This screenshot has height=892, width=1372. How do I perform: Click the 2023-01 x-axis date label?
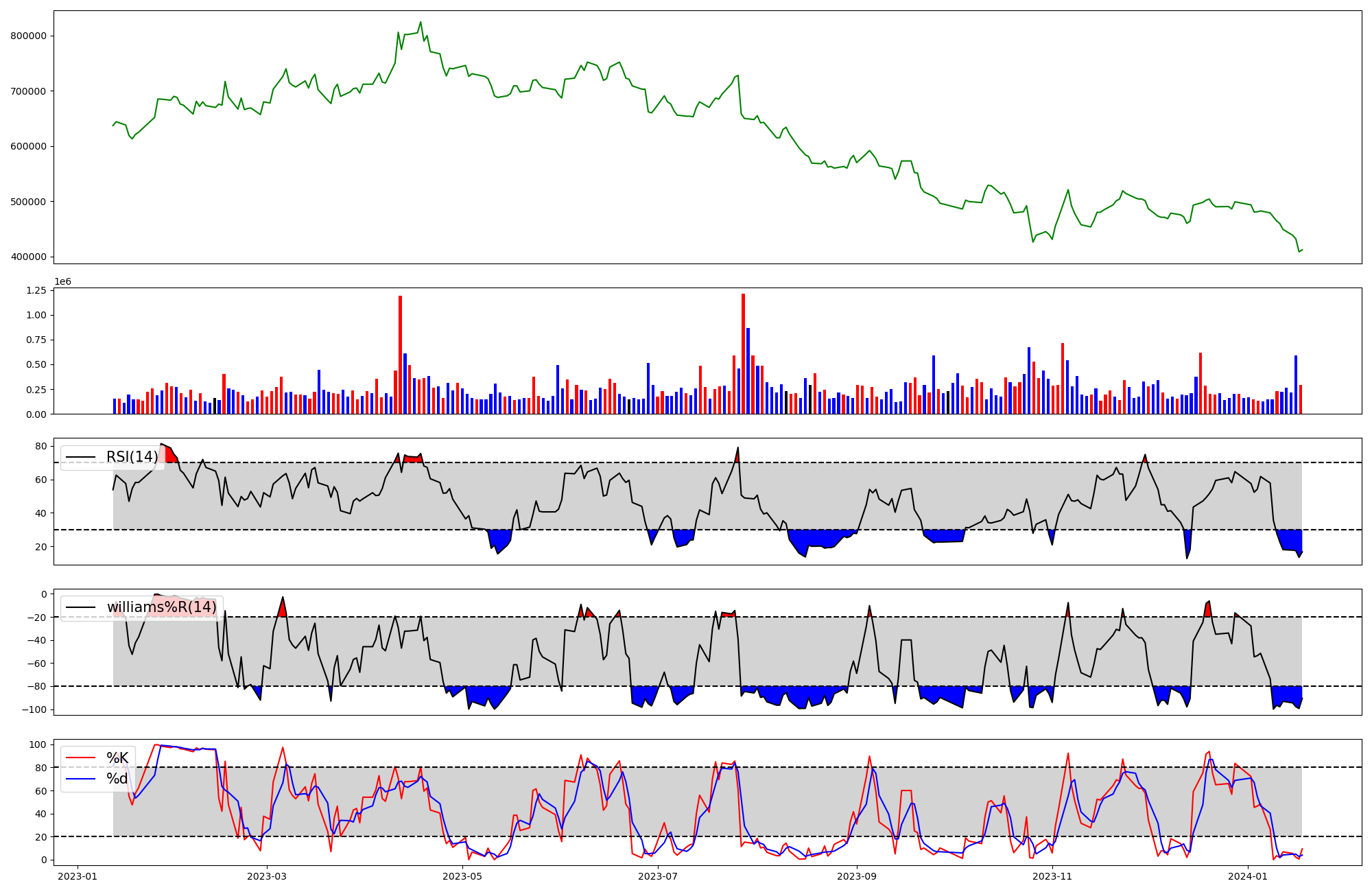click(78, 876)
